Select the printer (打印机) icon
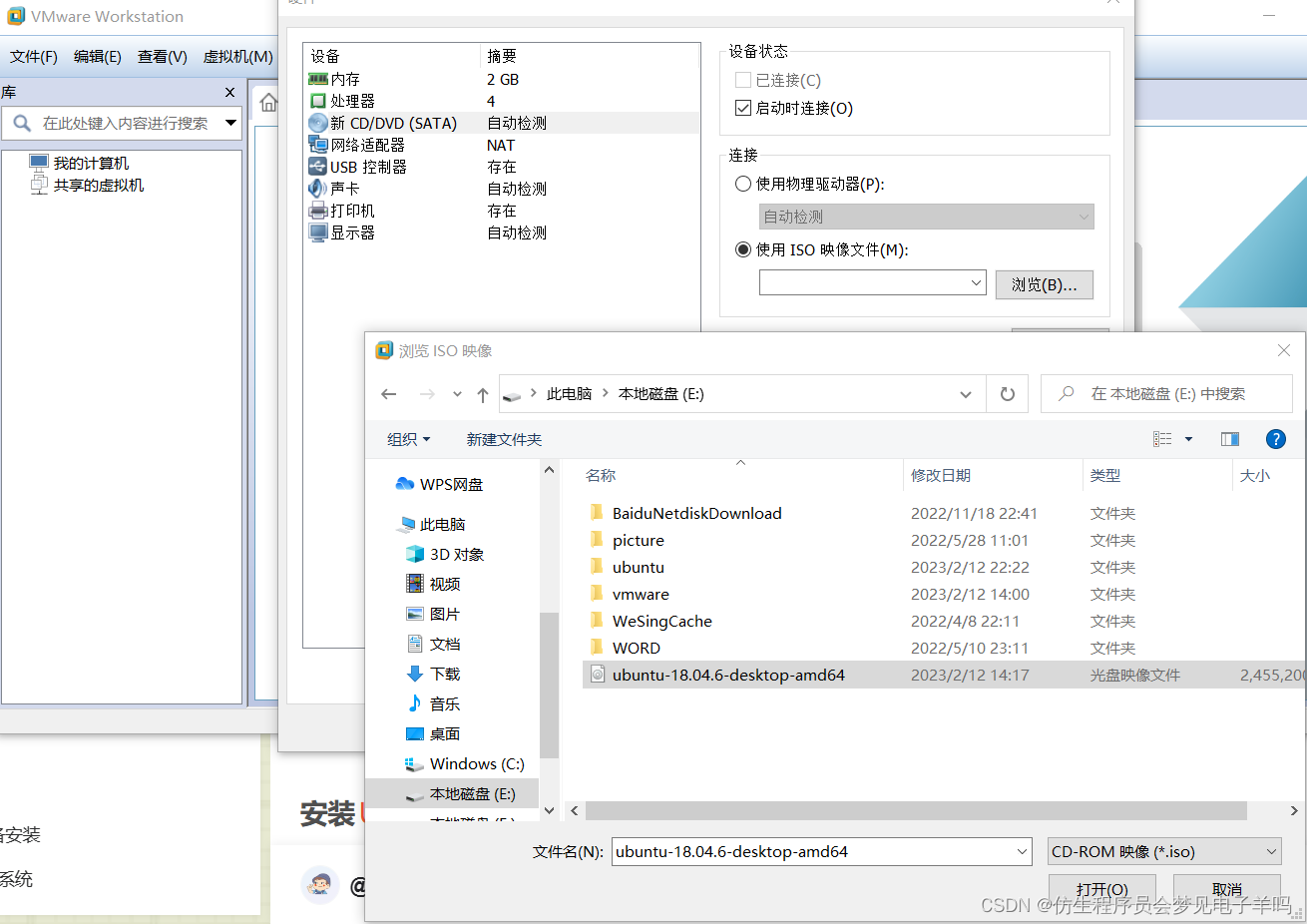The width and height of the screenshot is (1307, 924). click(318, 211)
